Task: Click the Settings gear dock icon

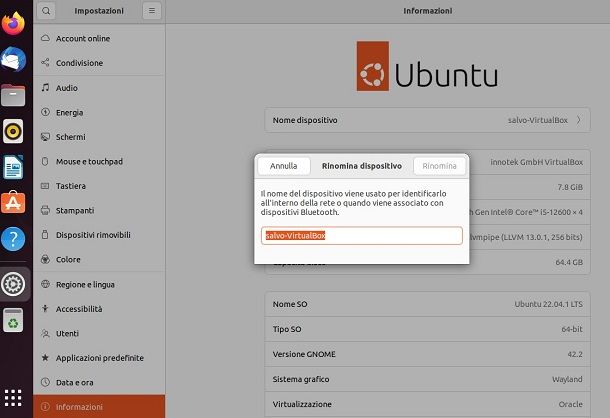Action: coord(13,284)
